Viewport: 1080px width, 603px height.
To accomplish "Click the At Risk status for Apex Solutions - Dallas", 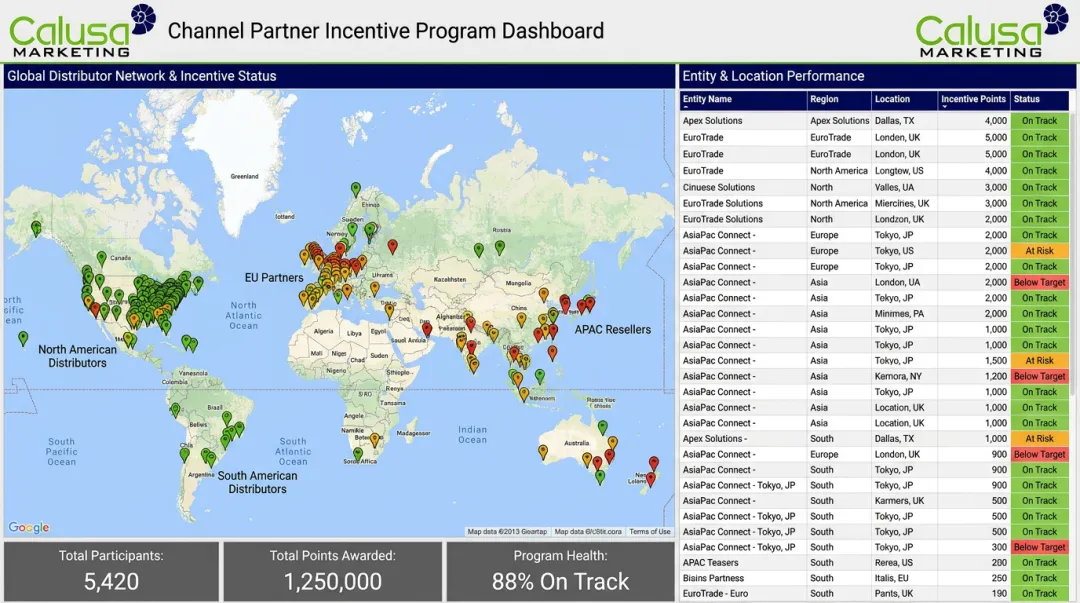I will 1039,438.
